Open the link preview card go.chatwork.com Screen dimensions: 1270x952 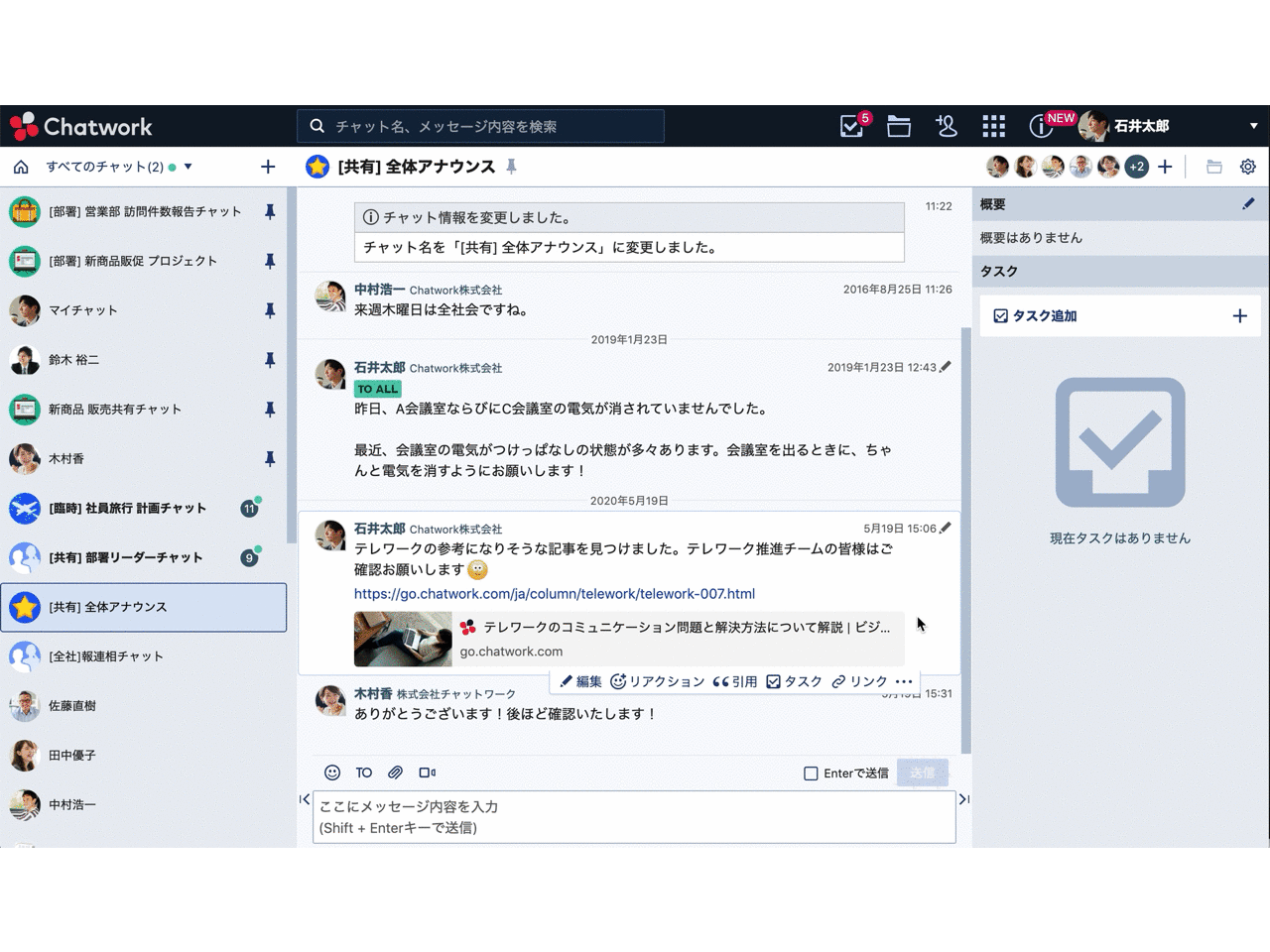pyautogui.click(x=629, y=639)
